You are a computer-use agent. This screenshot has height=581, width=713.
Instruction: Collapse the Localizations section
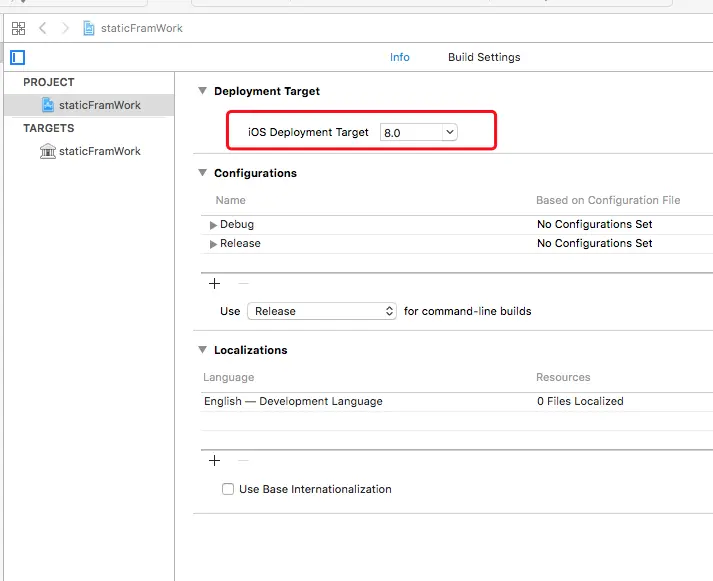click(203, 350)
